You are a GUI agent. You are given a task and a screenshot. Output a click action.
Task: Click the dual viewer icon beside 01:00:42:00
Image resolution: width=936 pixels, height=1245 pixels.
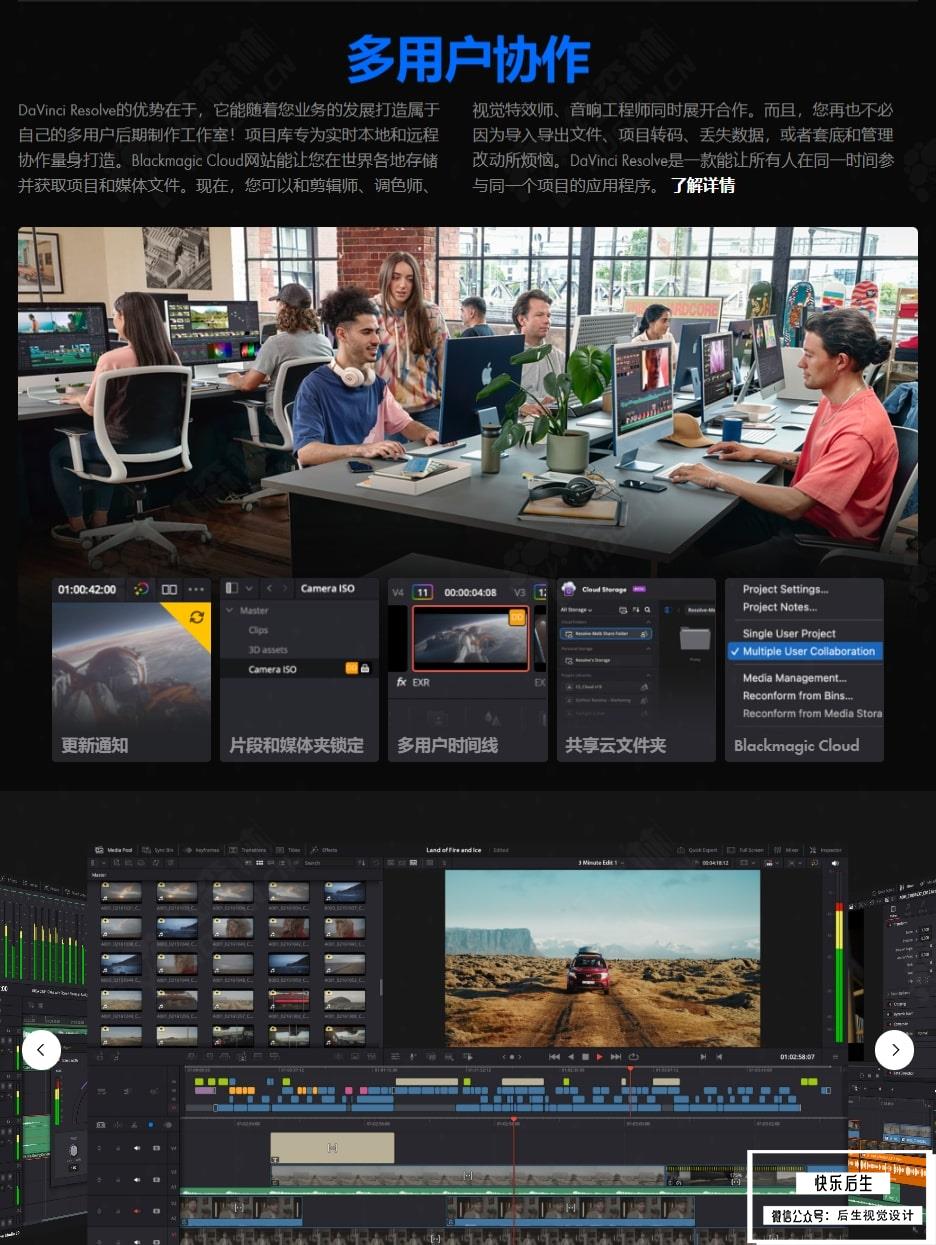point(169,590)
